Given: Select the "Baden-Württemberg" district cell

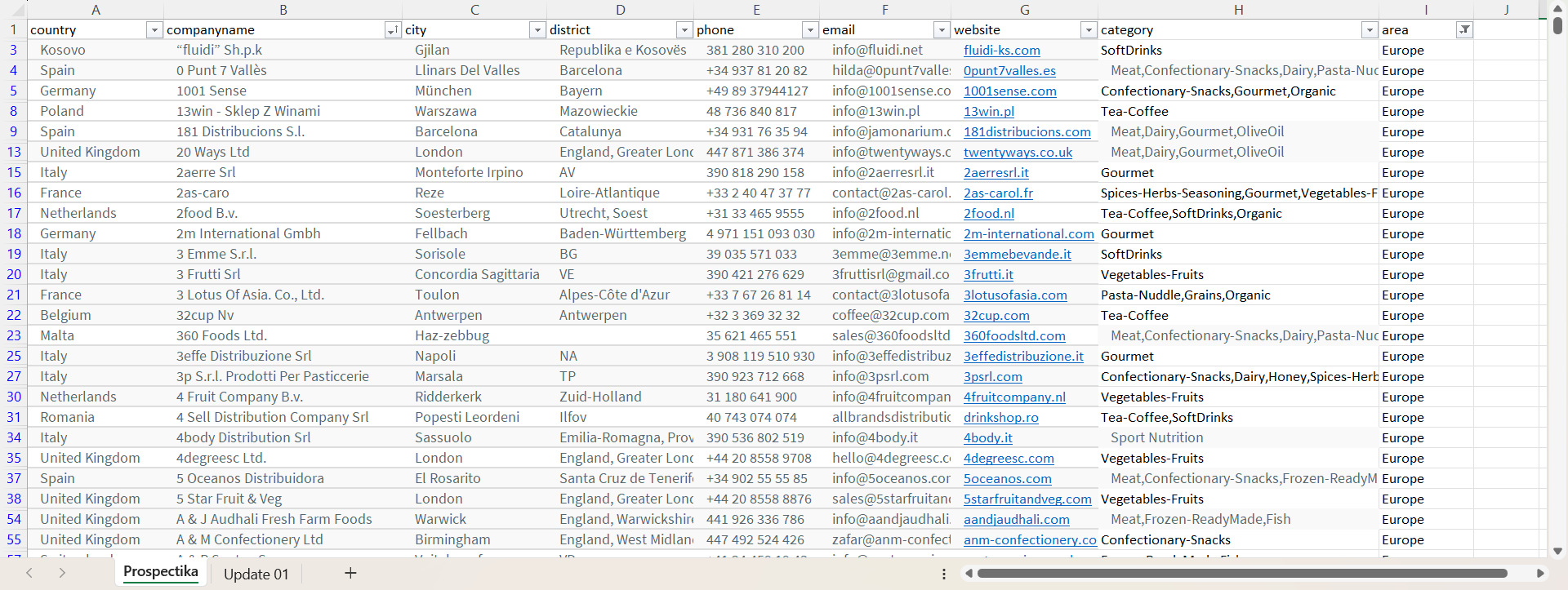Looking at the screenshot, I should [620, 233].
